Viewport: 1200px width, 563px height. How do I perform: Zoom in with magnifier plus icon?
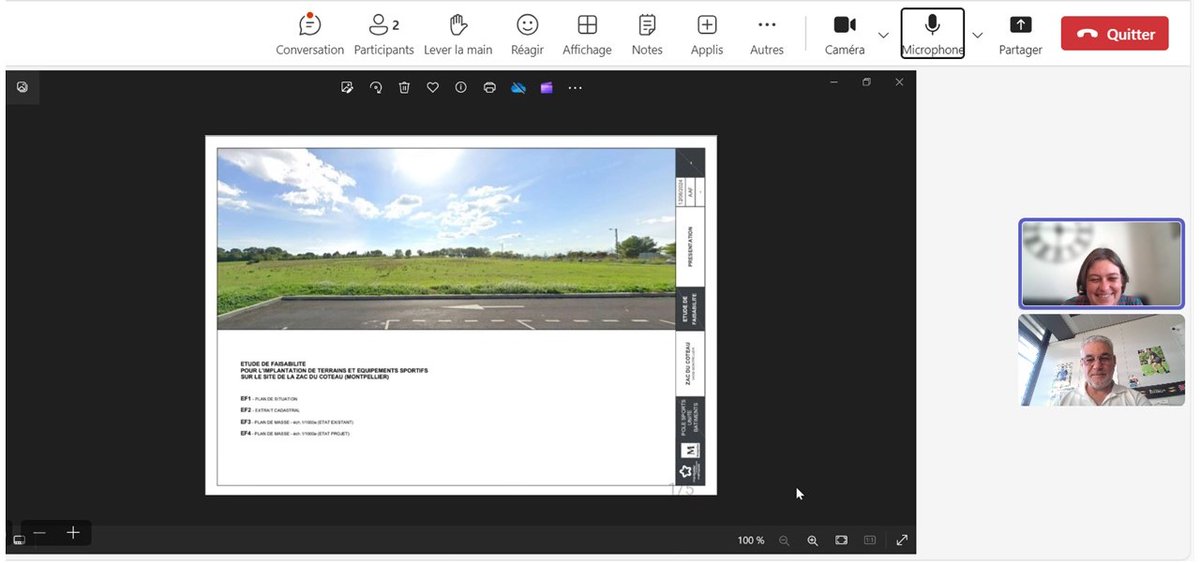click(x=812, y=540)
